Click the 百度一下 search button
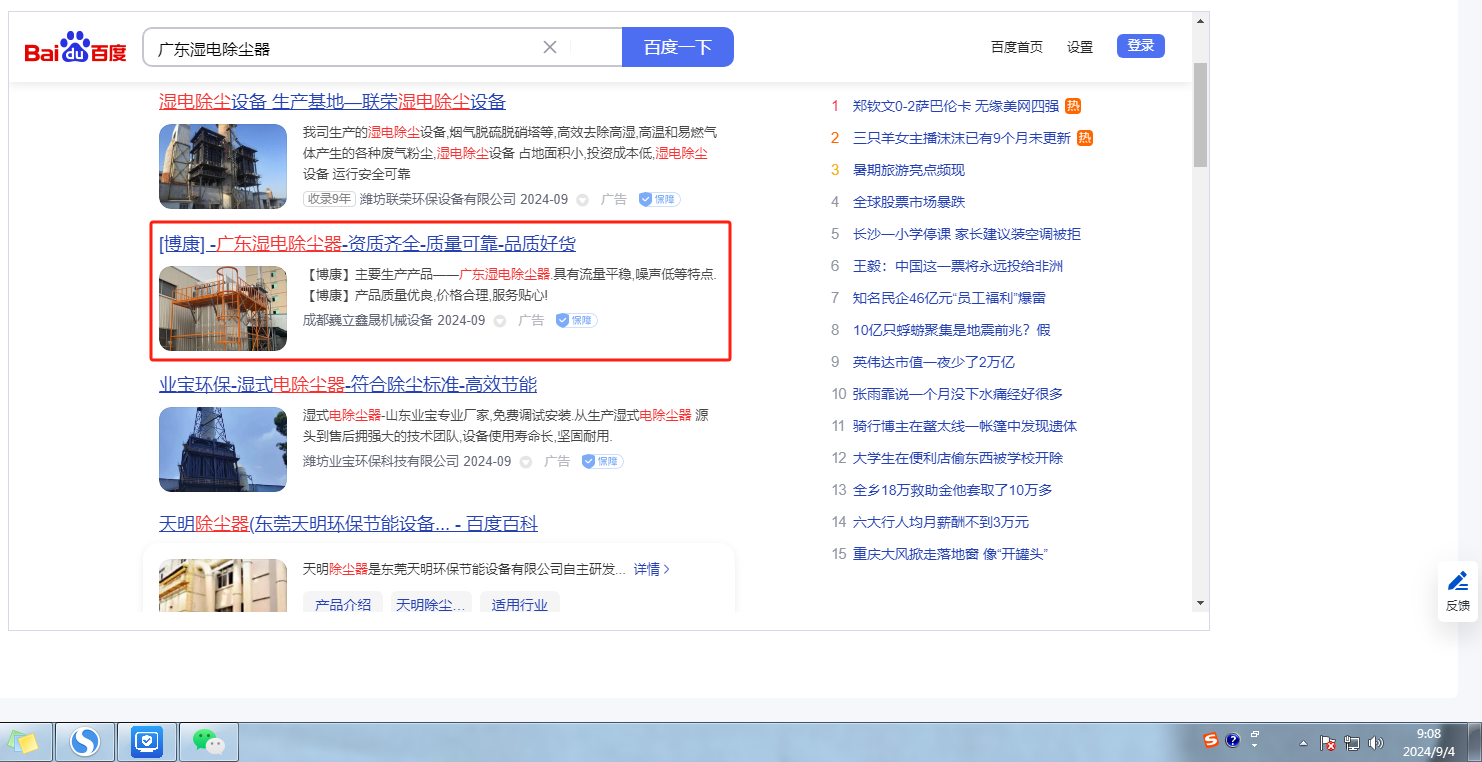Screen dimensions: 1482x762 coord(678,47)
